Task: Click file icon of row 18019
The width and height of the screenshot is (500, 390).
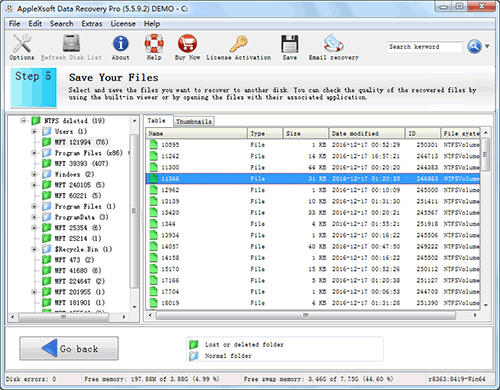Action: click(153, 303)
